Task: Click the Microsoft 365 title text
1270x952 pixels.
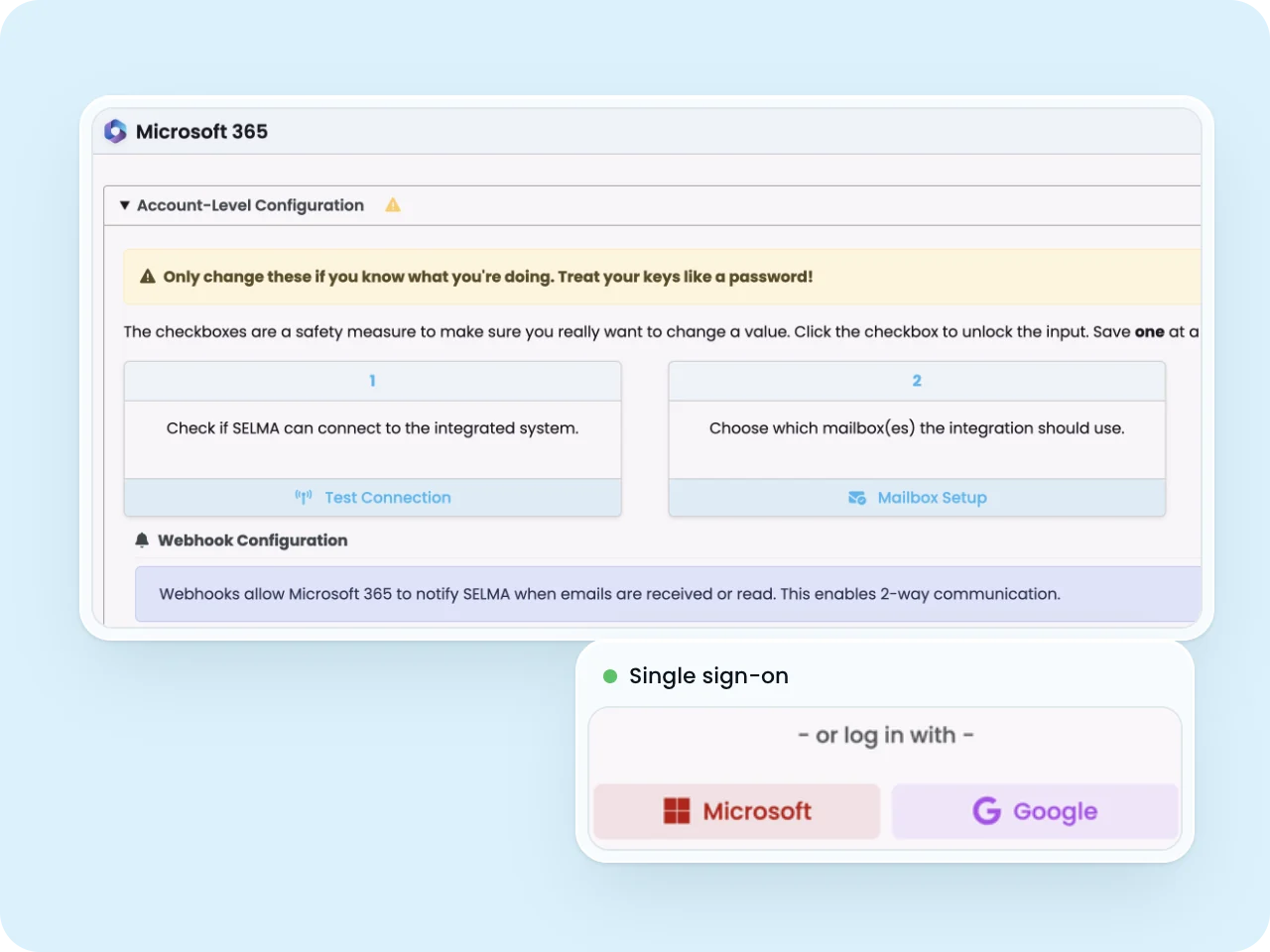Action: point(201,131)
